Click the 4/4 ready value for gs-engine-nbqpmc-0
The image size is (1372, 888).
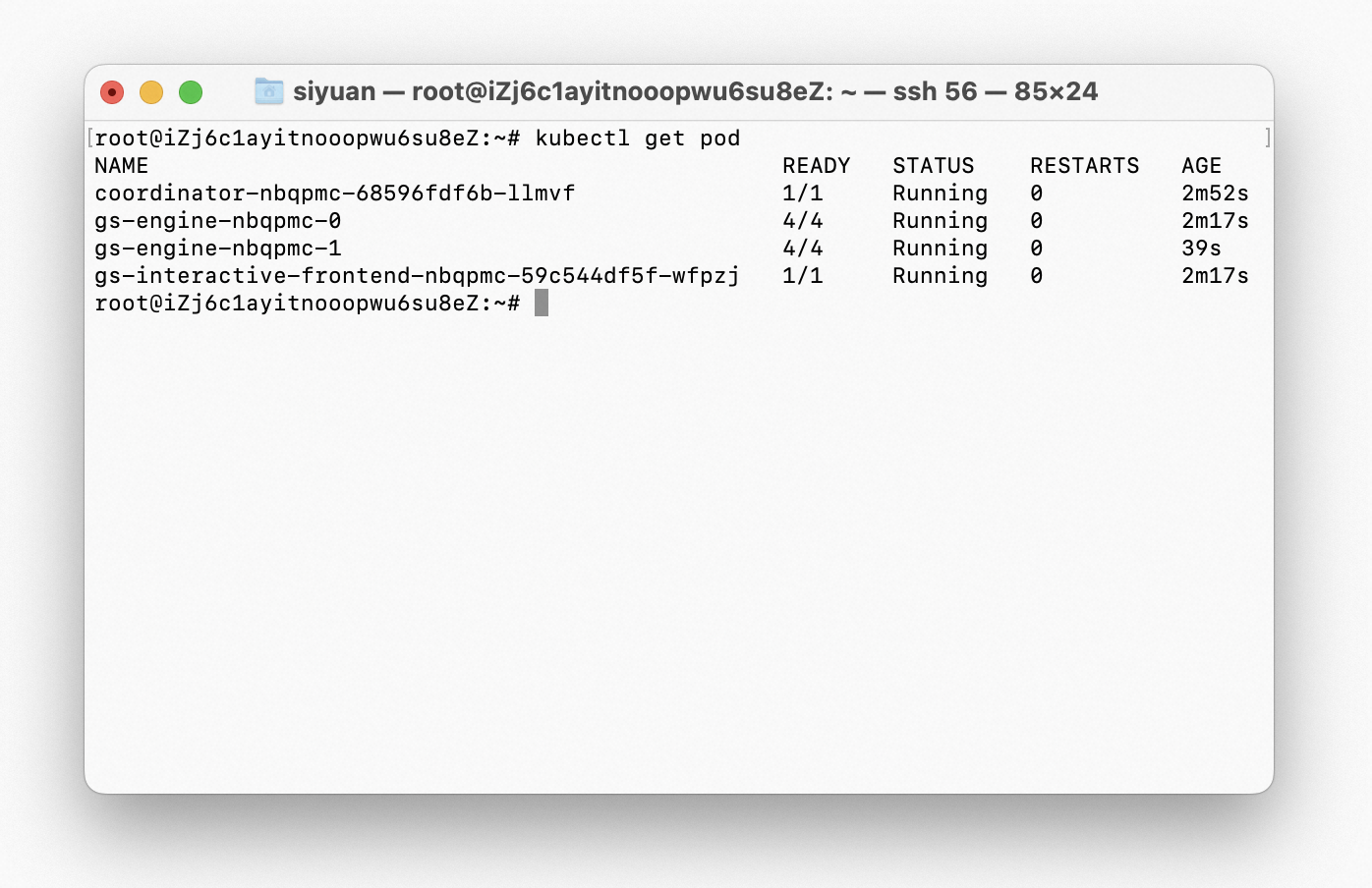coord(803,221)
